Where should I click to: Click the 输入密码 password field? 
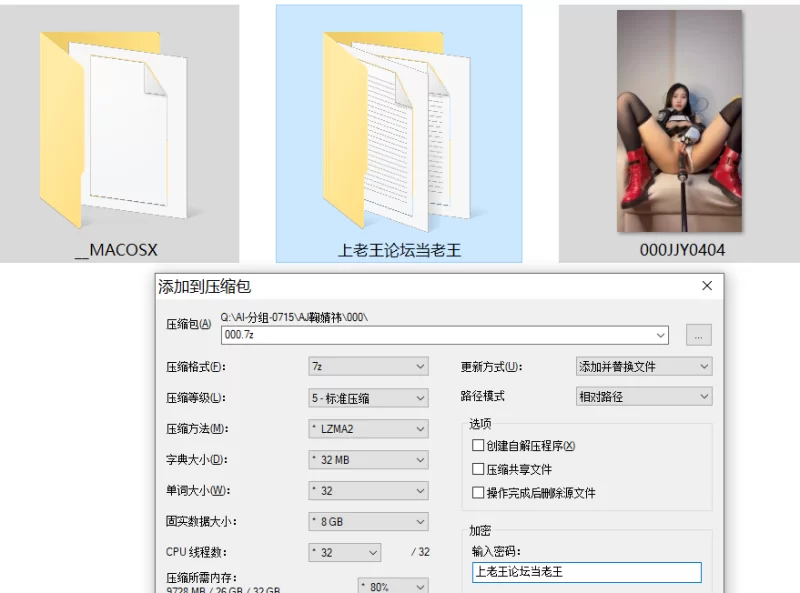click(x=586, y=573)
